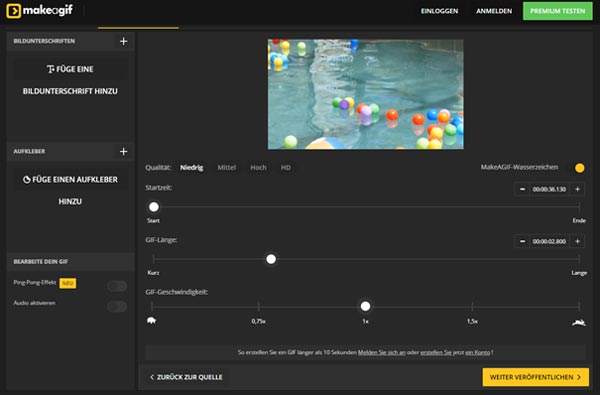Click Füge einen Aufkleber hinzu

(70, 190)
